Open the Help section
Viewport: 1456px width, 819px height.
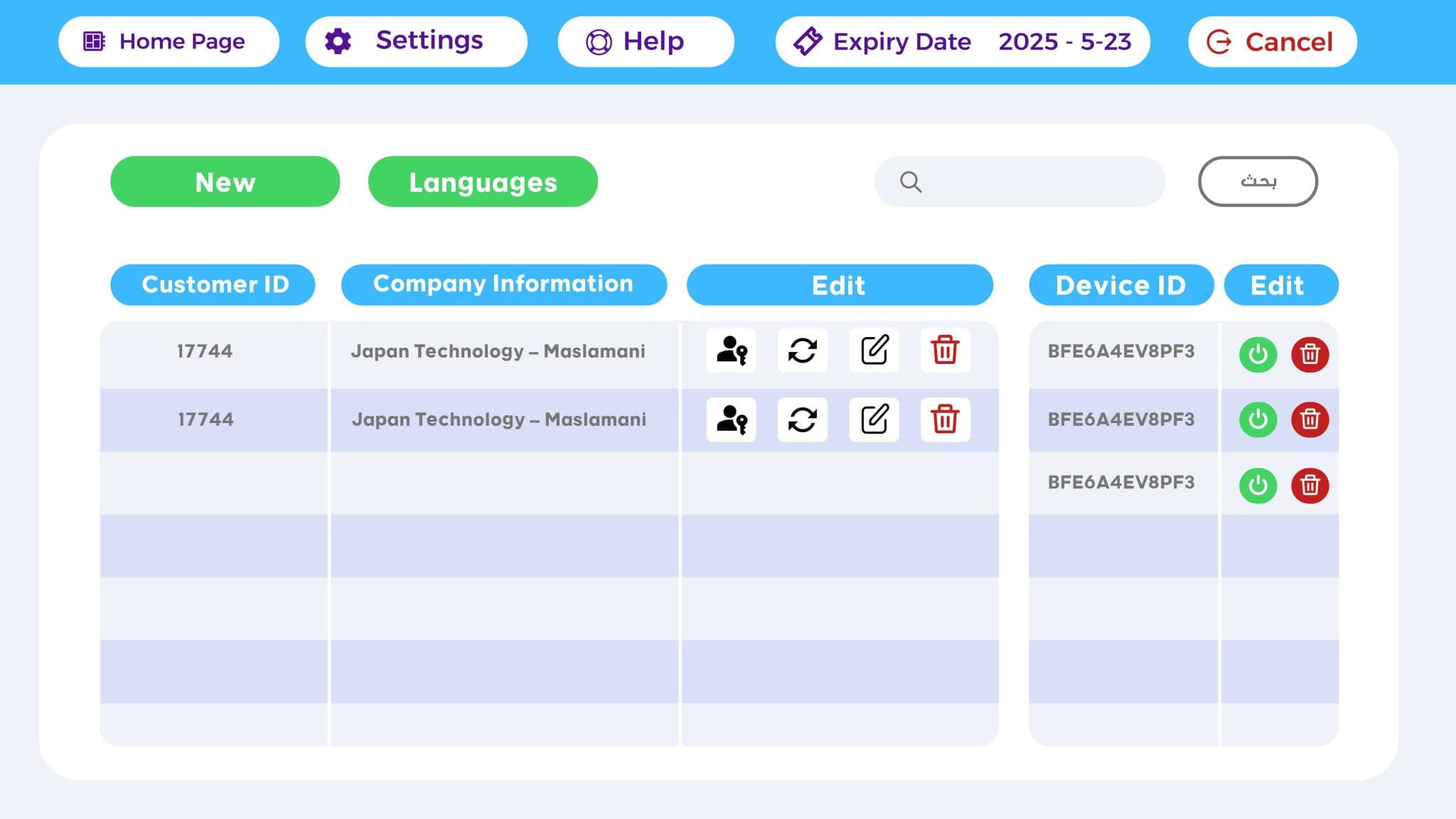point(646,42)
